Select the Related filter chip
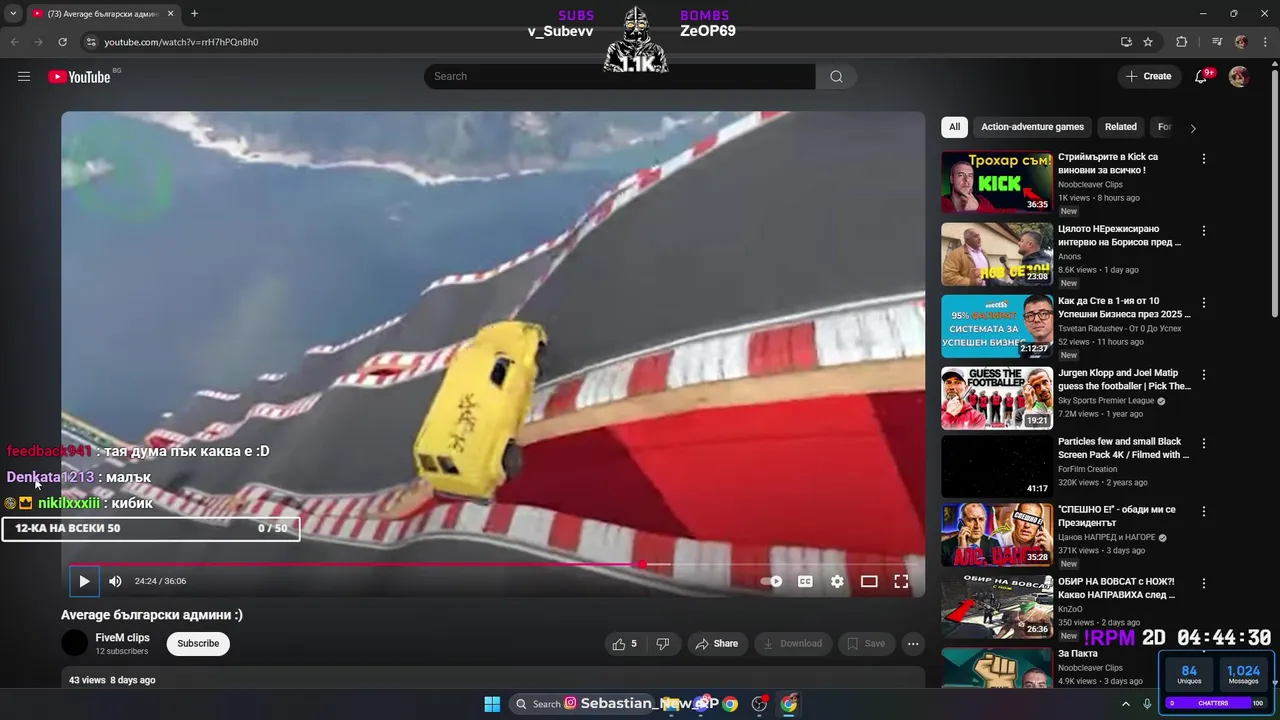The width and height of the screenshot is (1280, 720). point(1120,127)
